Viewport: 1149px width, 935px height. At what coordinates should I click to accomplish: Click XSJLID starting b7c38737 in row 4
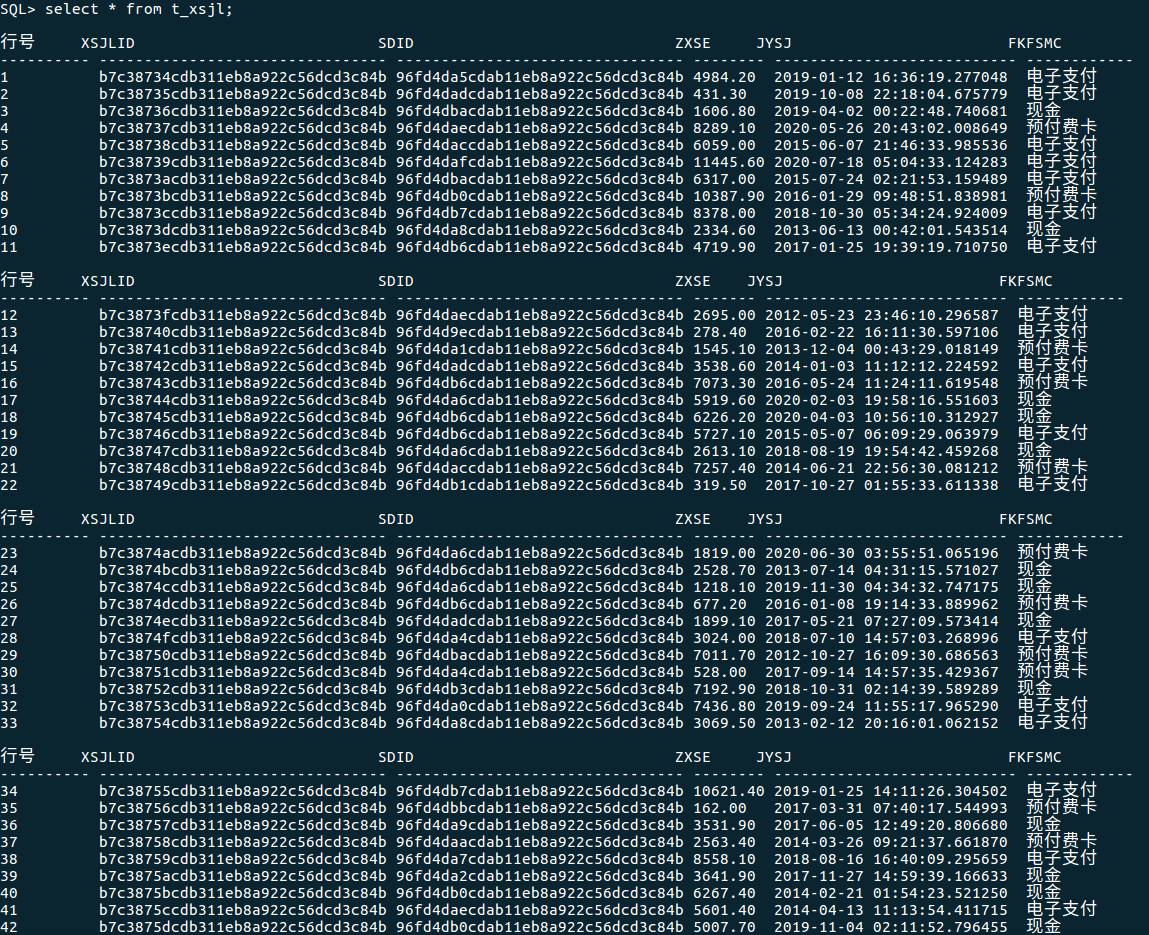pos(242,128)
